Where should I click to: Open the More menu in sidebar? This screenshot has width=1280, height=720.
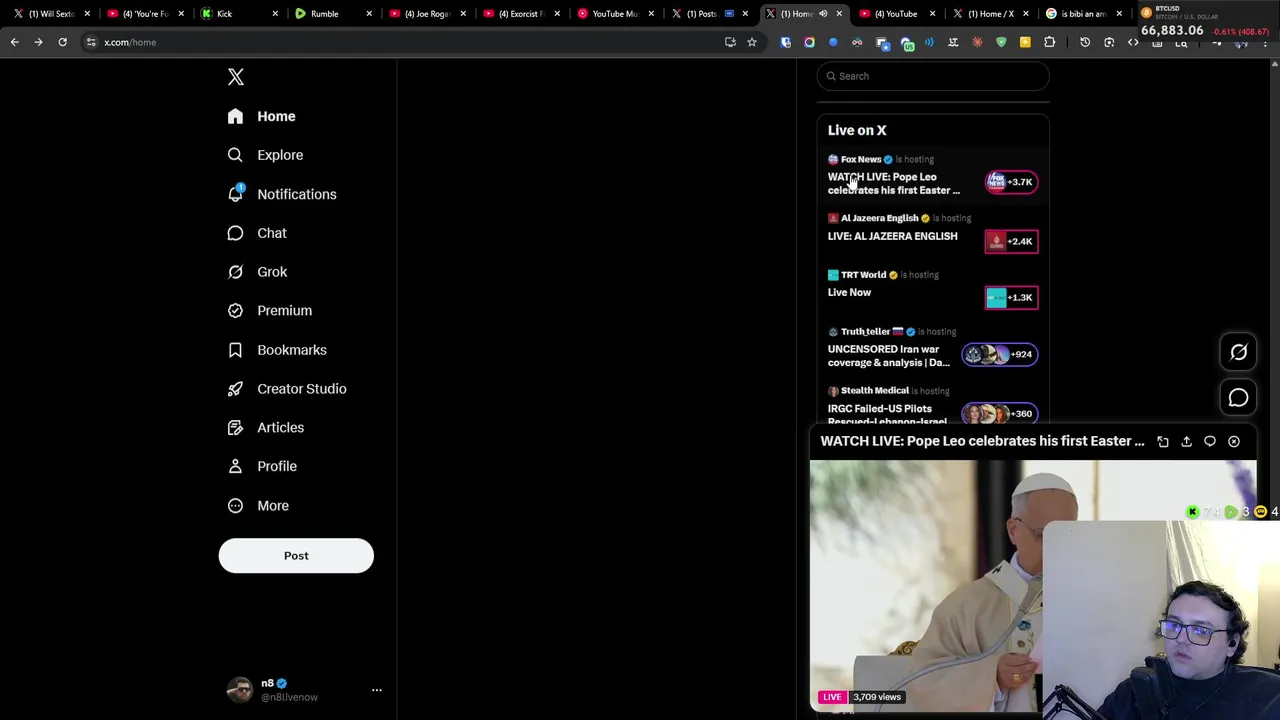coord(258,505)
